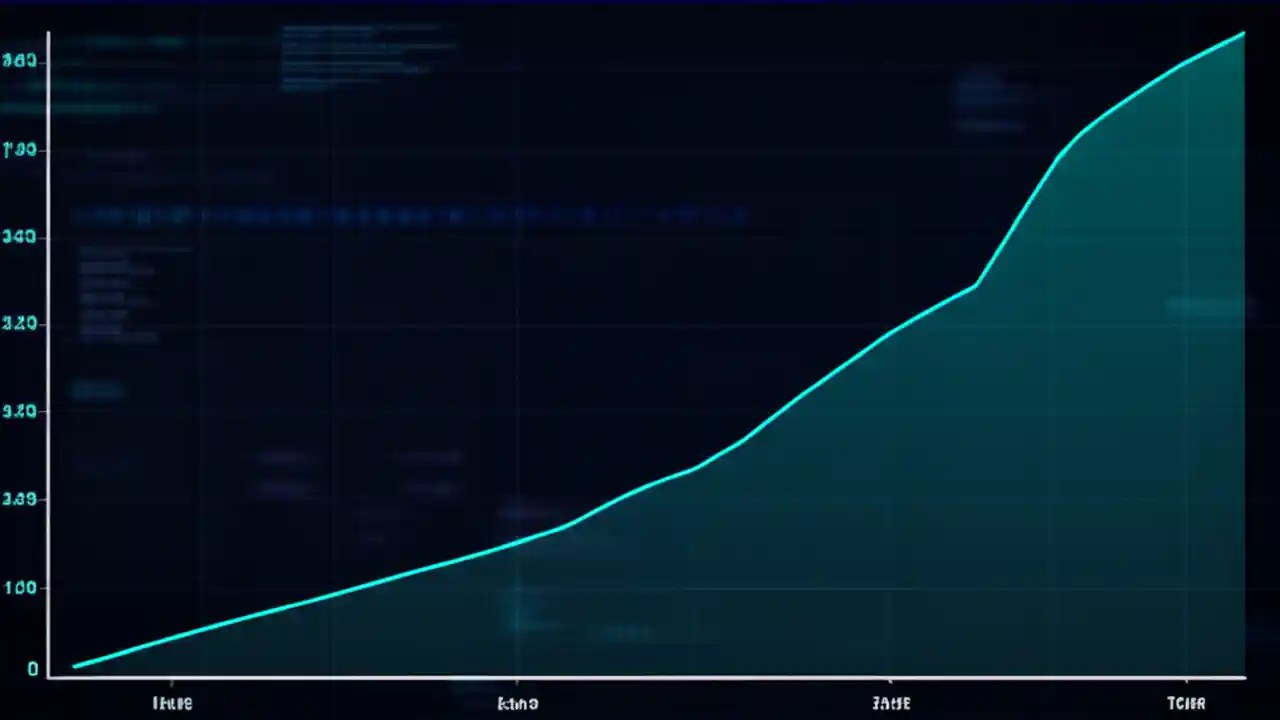The image size is (1280, 720).
Task: Select the third x-axis label on the timeline
Action: coord(890,703)
